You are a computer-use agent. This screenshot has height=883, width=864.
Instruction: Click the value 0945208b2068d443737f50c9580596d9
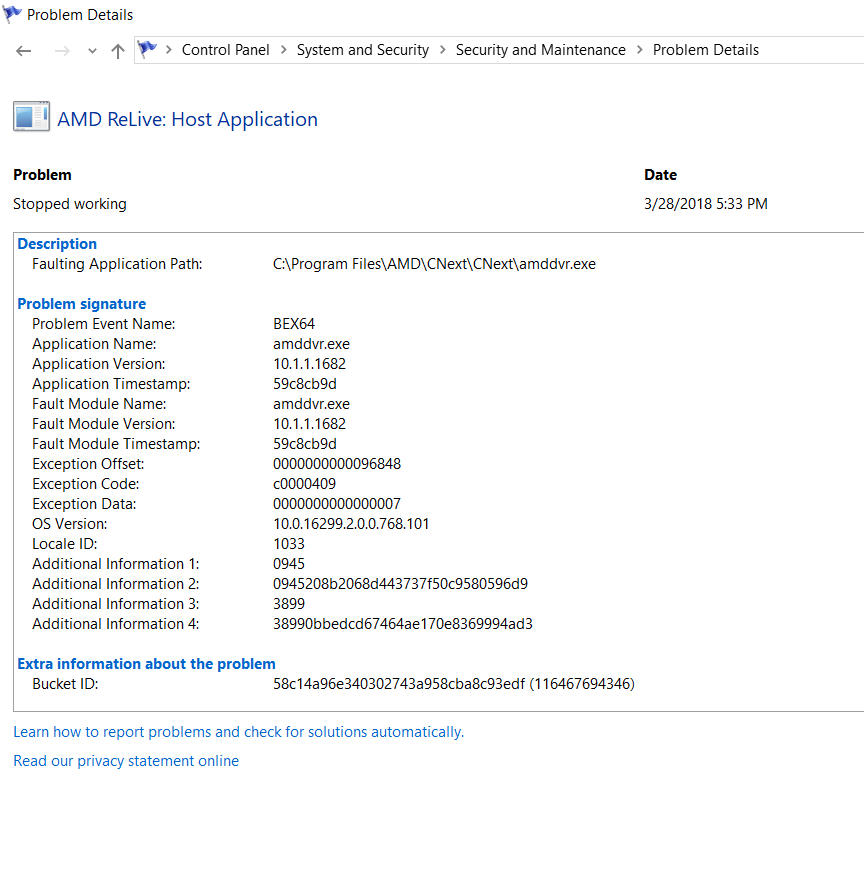[400, 584]
